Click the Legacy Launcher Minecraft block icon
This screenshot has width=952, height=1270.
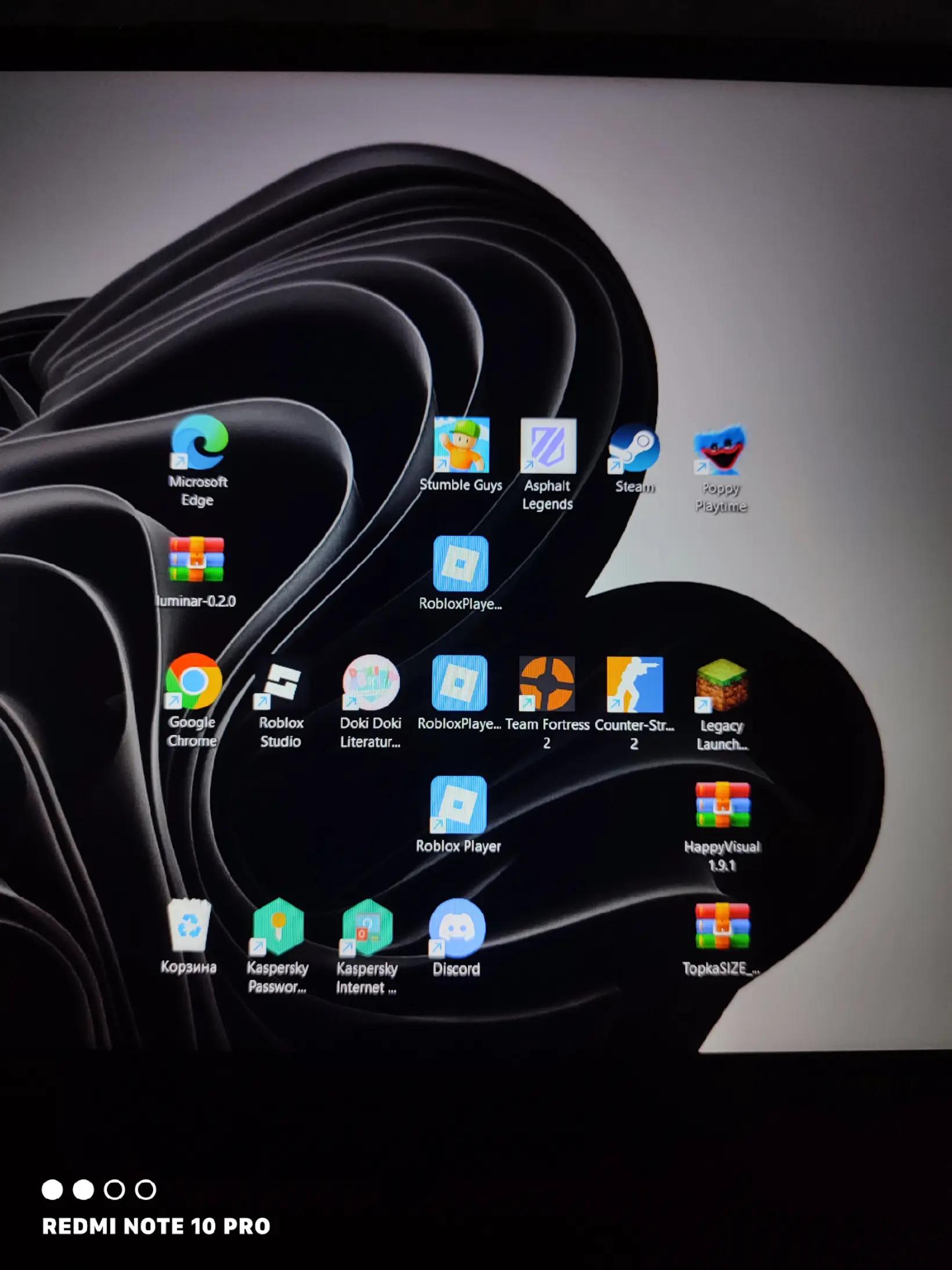pyautogui.click(x=722, y=685)
